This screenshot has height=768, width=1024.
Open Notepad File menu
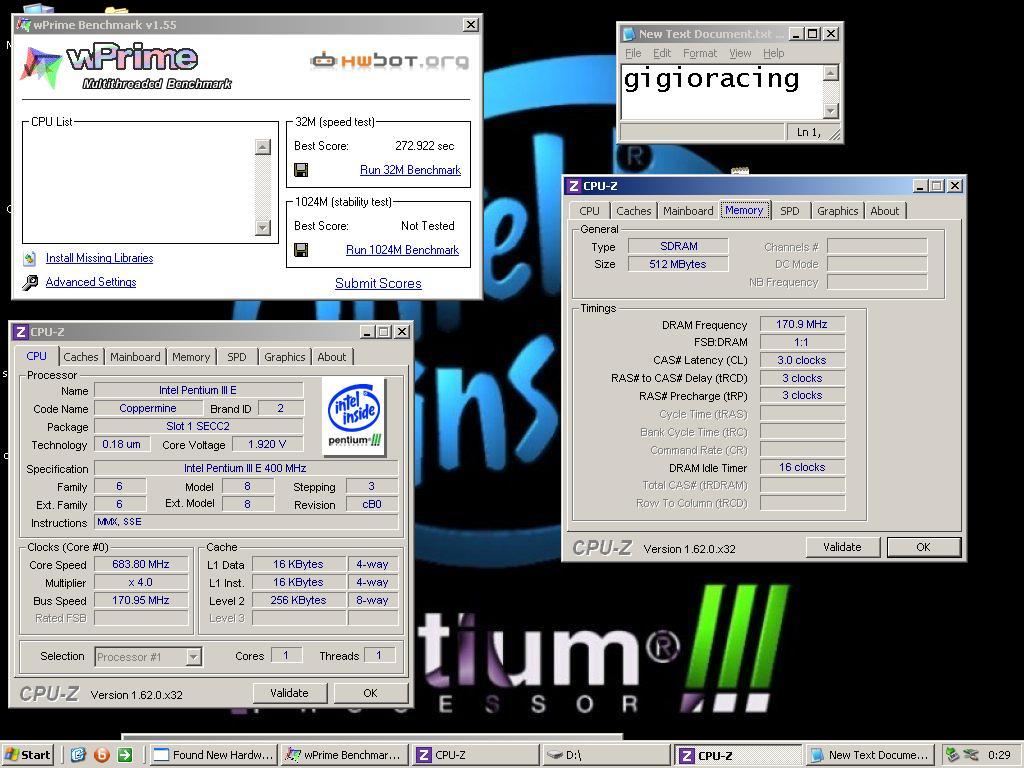pos(633,54)
